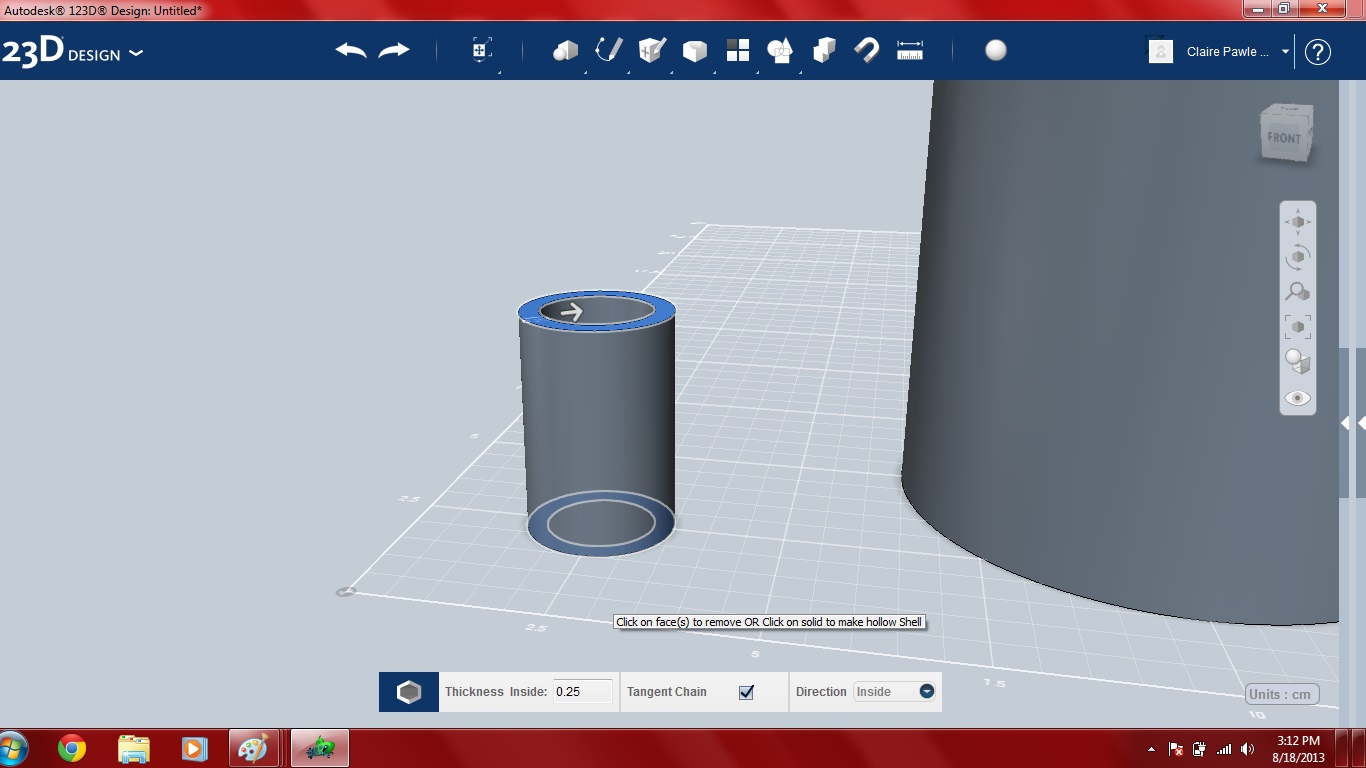Click the Fit view icon
This screenshot has width=1366, height=768.
click(1298, 327)
